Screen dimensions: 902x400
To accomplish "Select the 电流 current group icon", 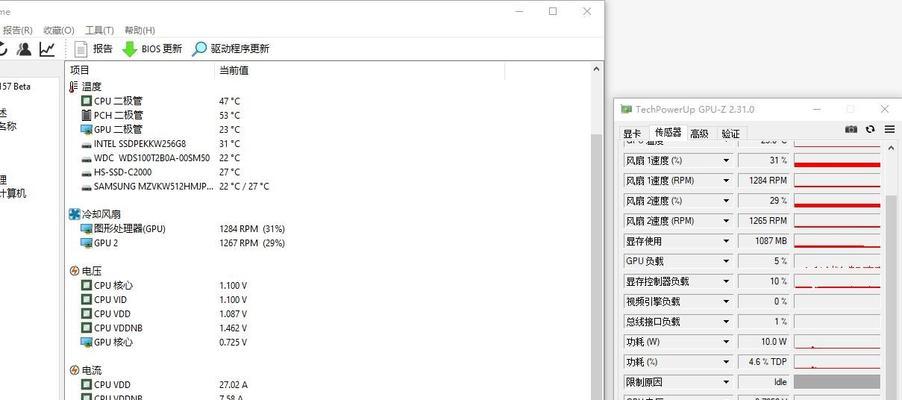I will 74,370.
